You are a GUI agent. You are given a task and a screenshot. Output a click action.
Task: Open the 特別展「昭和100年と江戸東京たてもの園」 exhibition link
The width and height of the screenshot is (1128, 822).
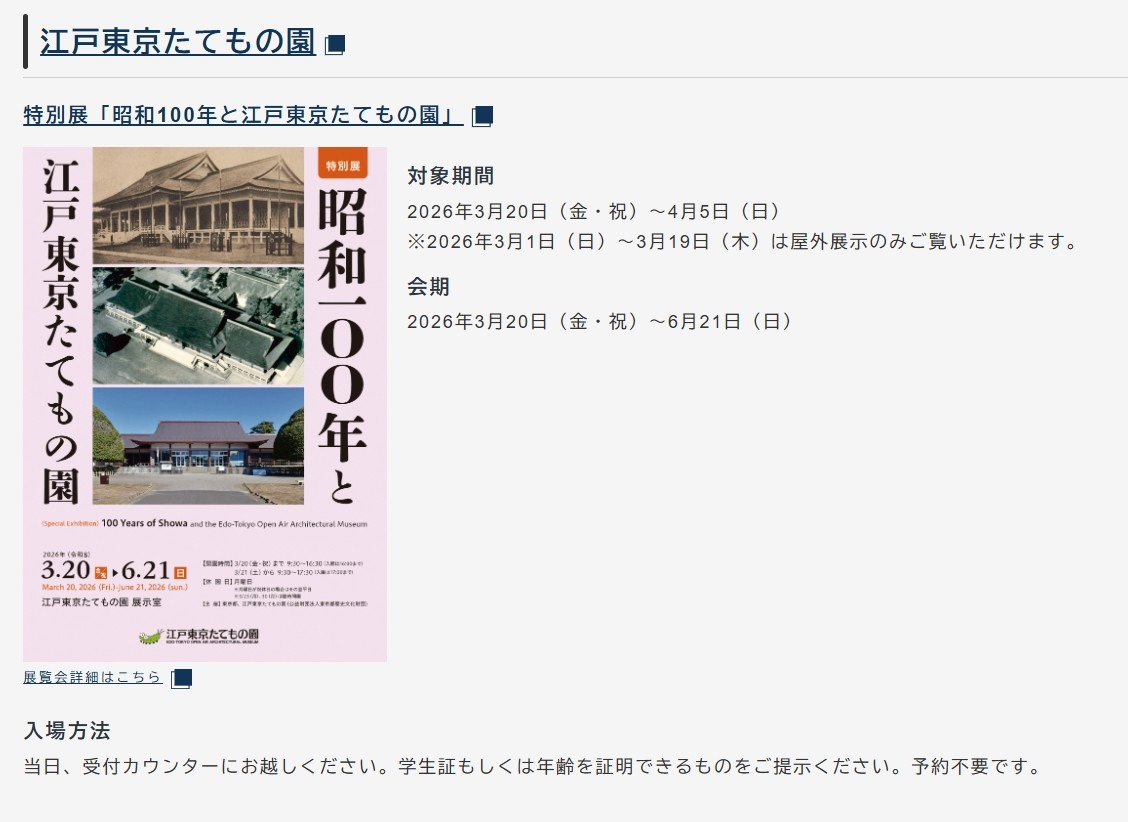pyautogui.click(x=240, y=115)
